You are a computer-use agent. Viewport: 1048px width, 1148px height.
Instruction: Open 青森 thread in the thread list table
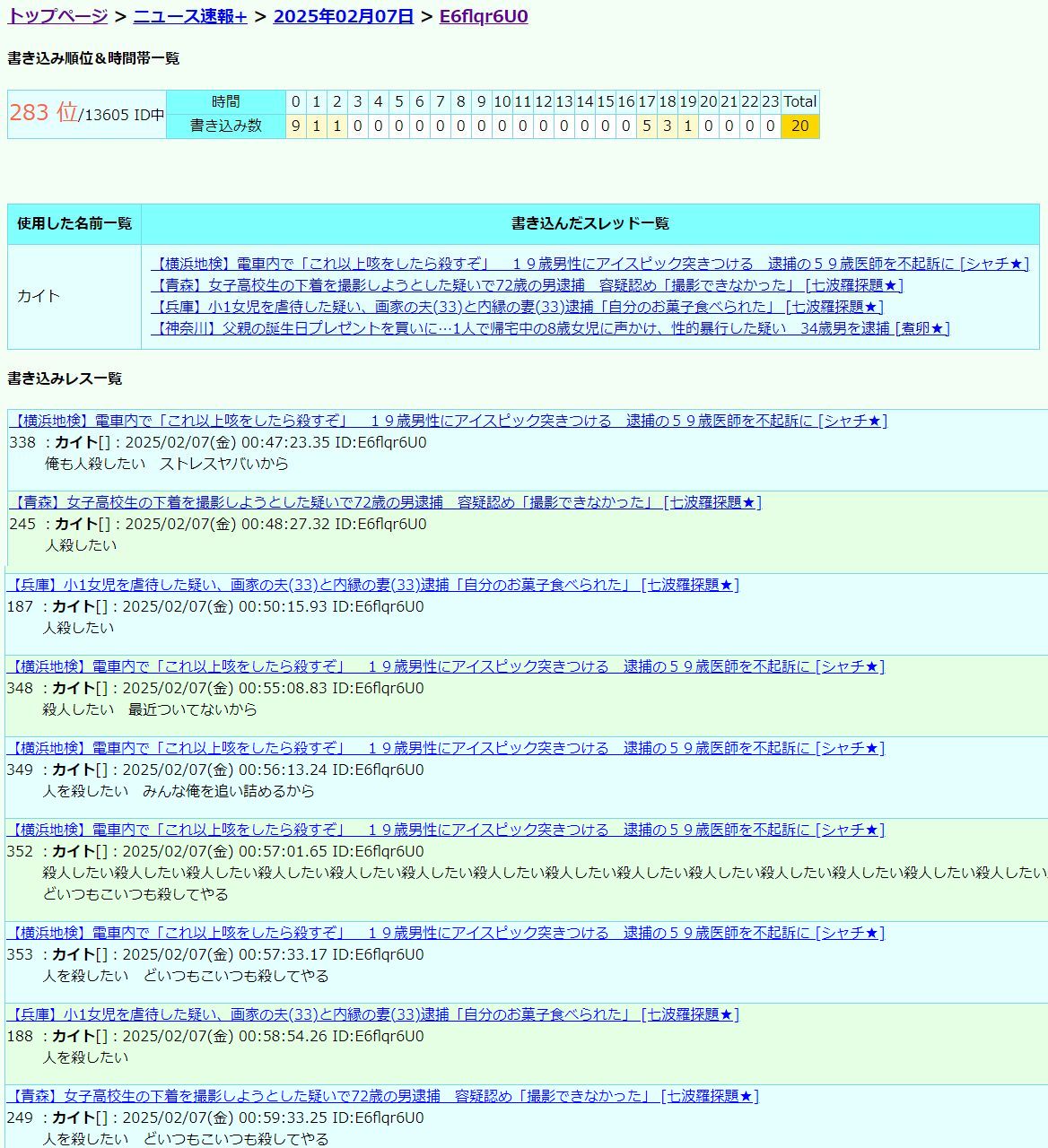[526, 285]
